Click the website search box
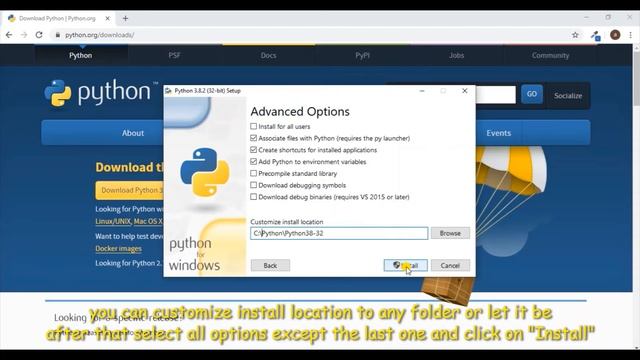The width and height of the screenshot is (640, 360). (x=496, y=95)
